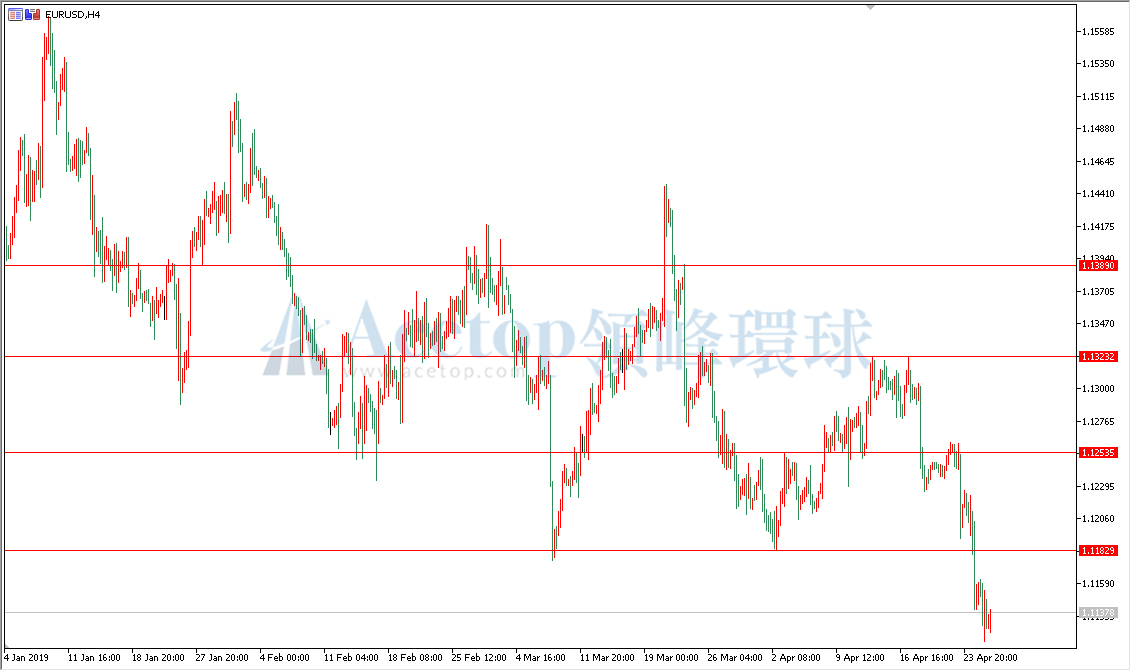Select the red 1.11829 line price tag

pyautogui.click(x=1099, y=551)
